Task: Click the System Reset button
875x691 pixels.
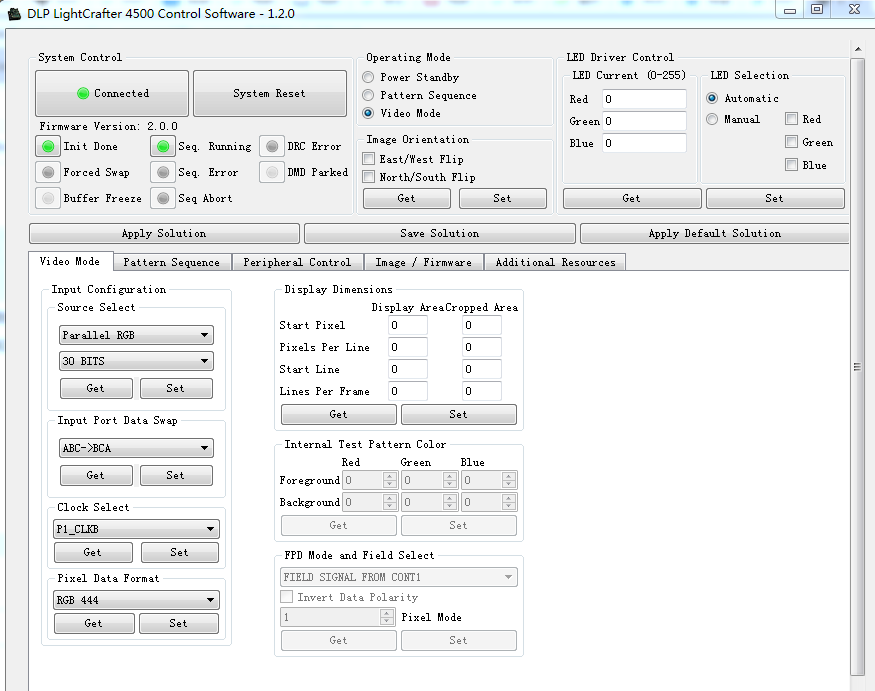Action: coord(270,93)
